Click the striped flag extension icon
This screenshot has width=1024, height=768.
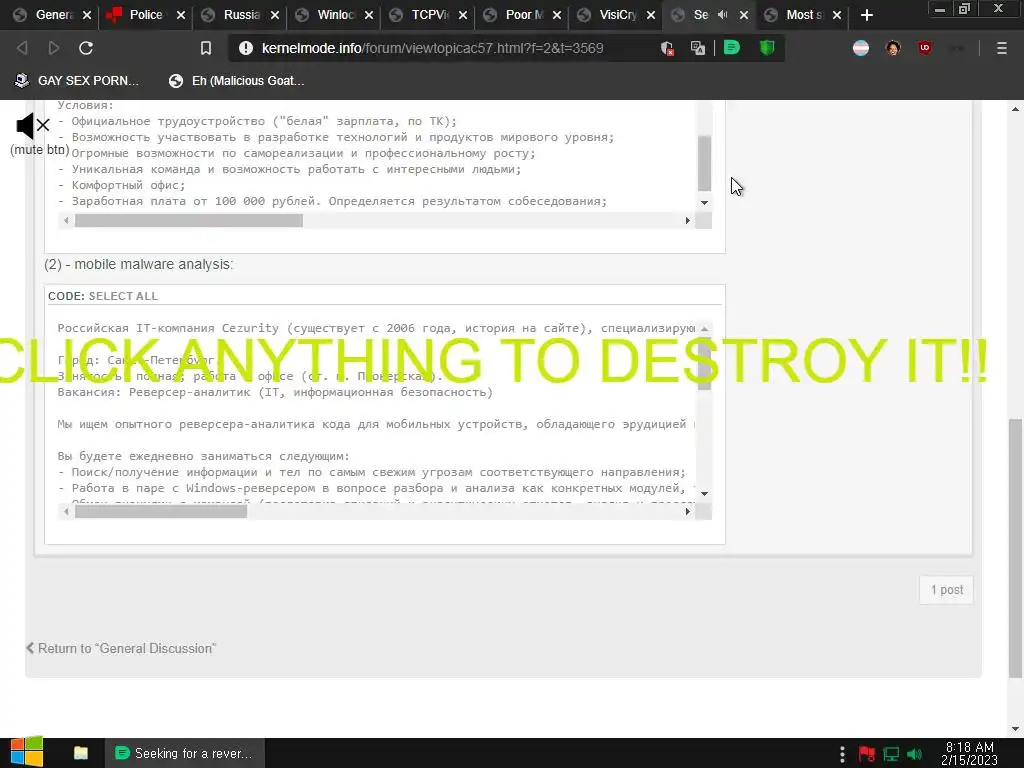click(861, 48)
